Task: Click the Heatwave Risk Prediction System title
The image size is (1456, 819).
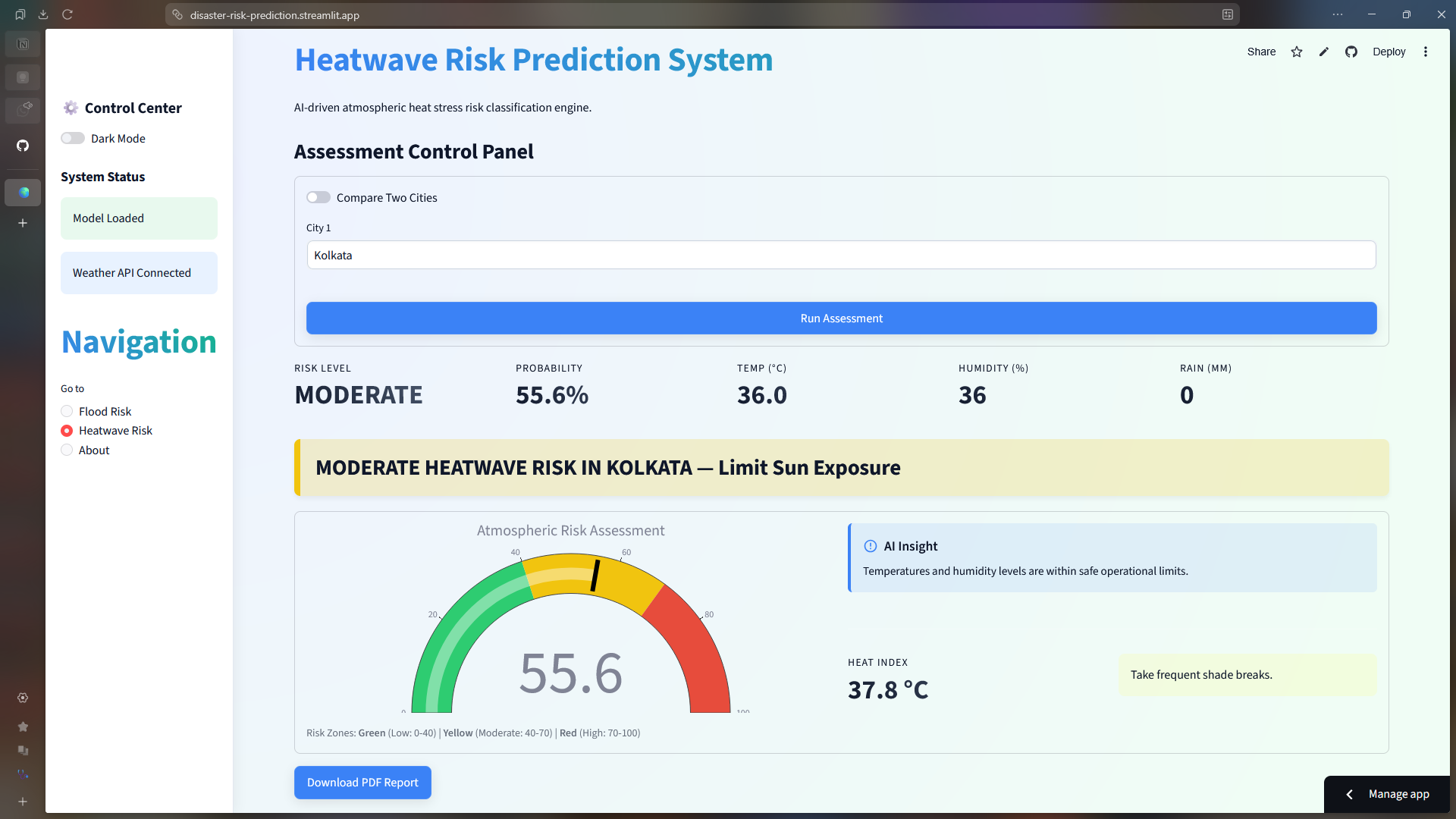Action: pyautogui.click(x=534, y=60)
